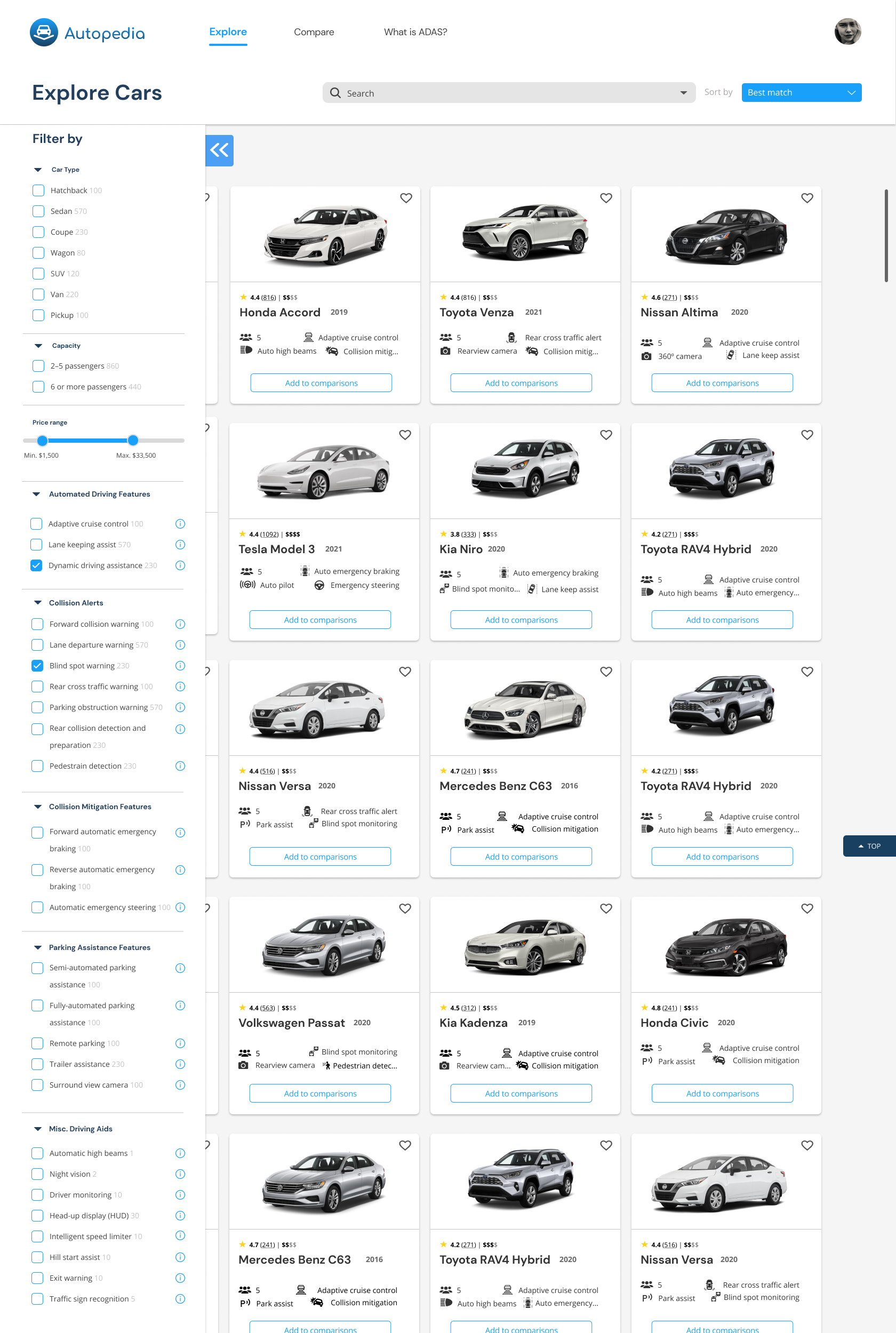896x1333 pixels.
Task: Open the Kia Niro car thumbnail
Action: pos(525,467)
